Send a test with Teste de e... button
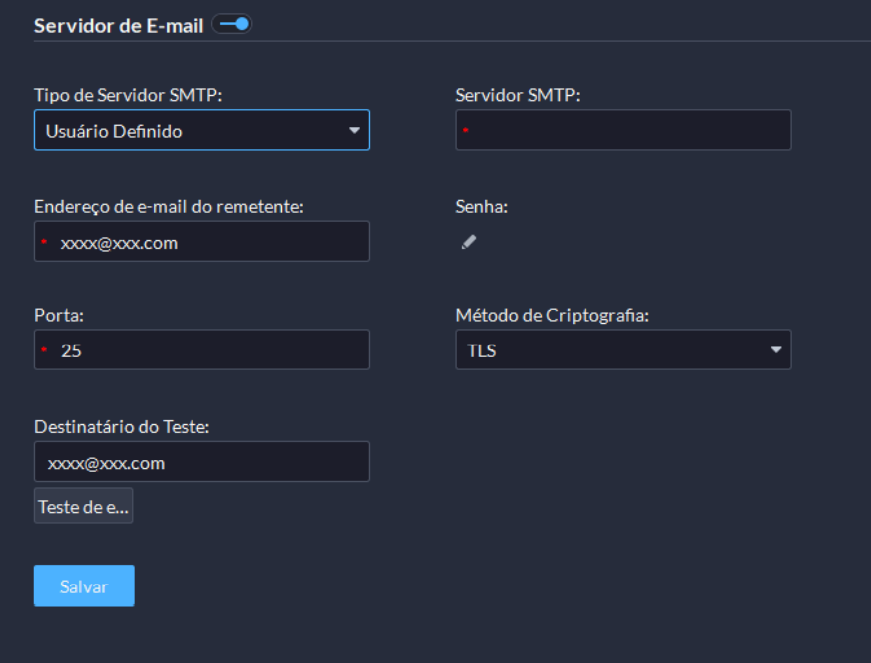Screen dimensions: 871x663 83,506
